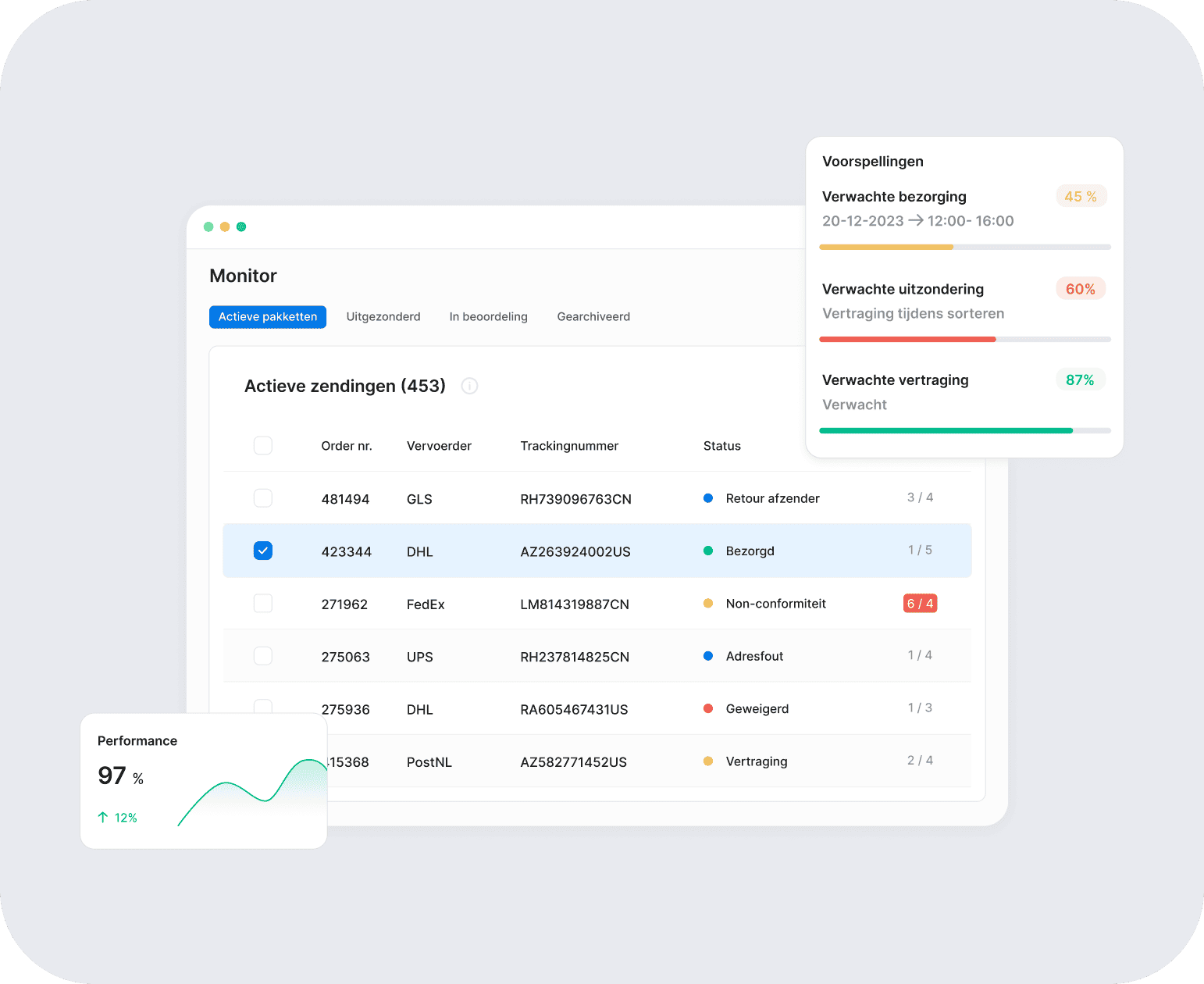The height and width of the screenshot is (984, 1204).
Task: Click the Retour afzender status
Action: click(x=773, y=498)
